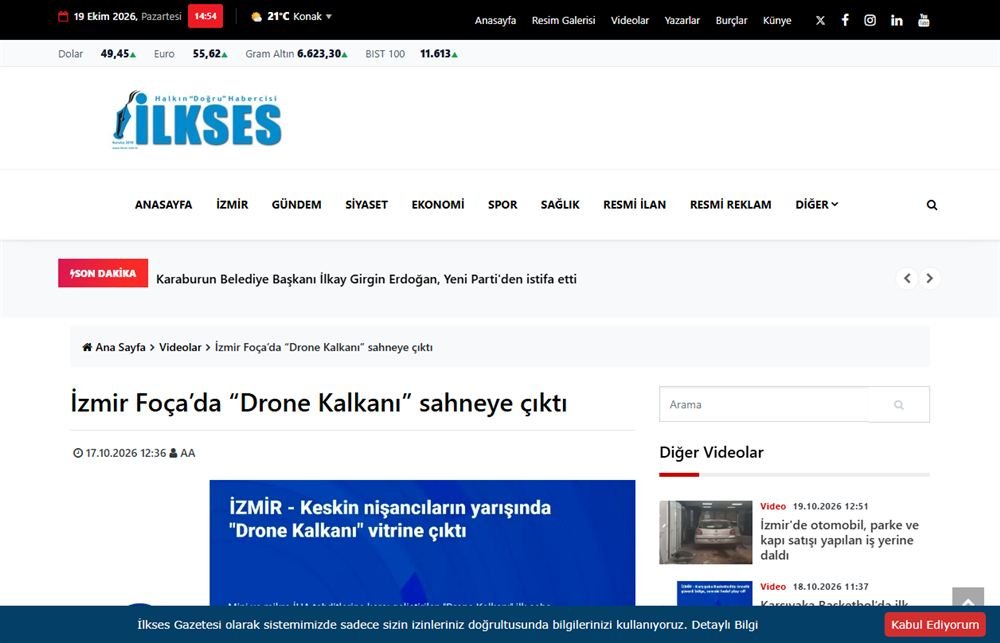Viewport: 1000px width, 643px height.
Task: Open İzmir'de otomobil, parke ve kapı headline
Action: (x=839, y=540)
